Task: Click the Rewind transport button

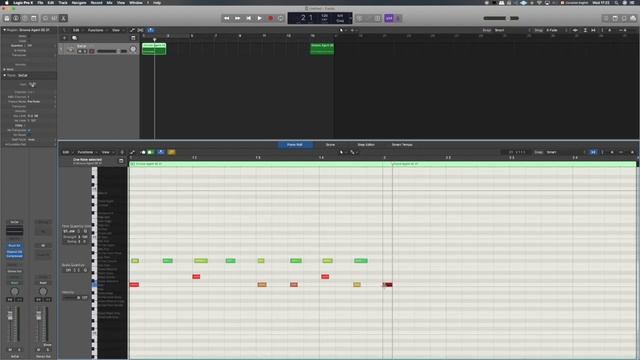Action: 227,18
